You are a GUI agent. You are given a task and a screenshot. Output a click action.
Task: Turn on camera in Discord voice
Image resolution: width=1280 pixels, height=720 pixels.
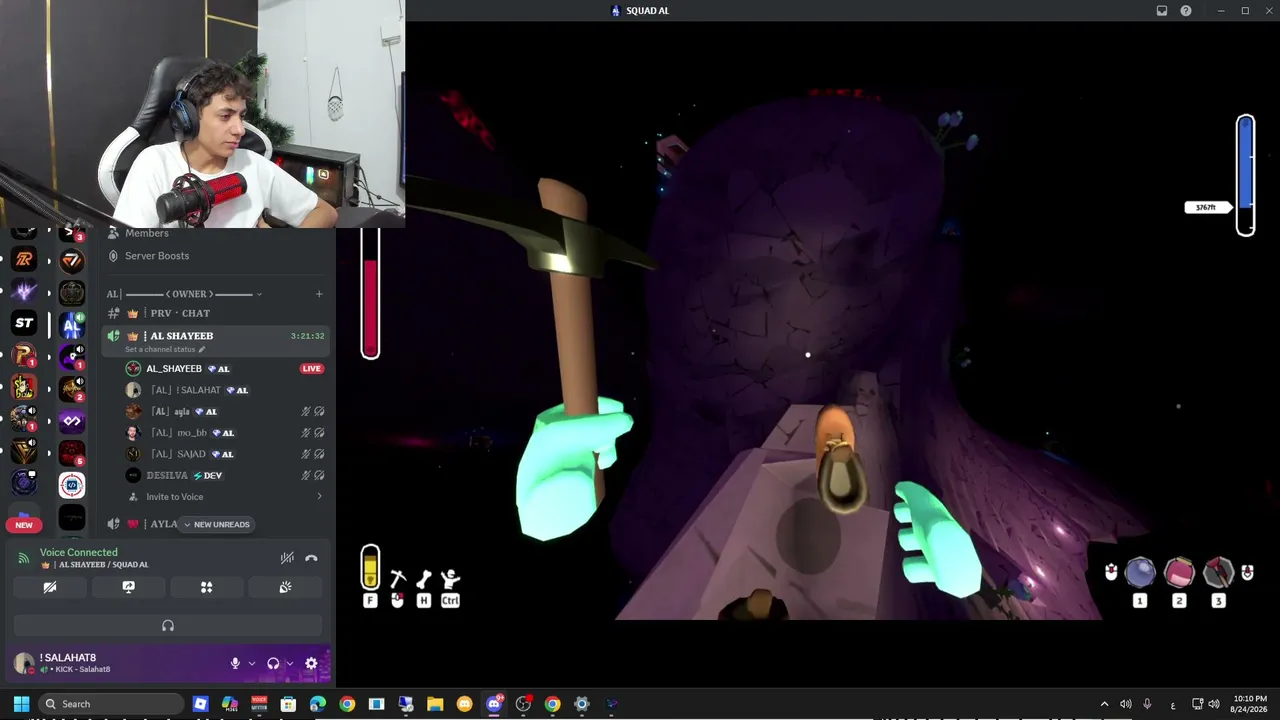(x=50, y=587)
